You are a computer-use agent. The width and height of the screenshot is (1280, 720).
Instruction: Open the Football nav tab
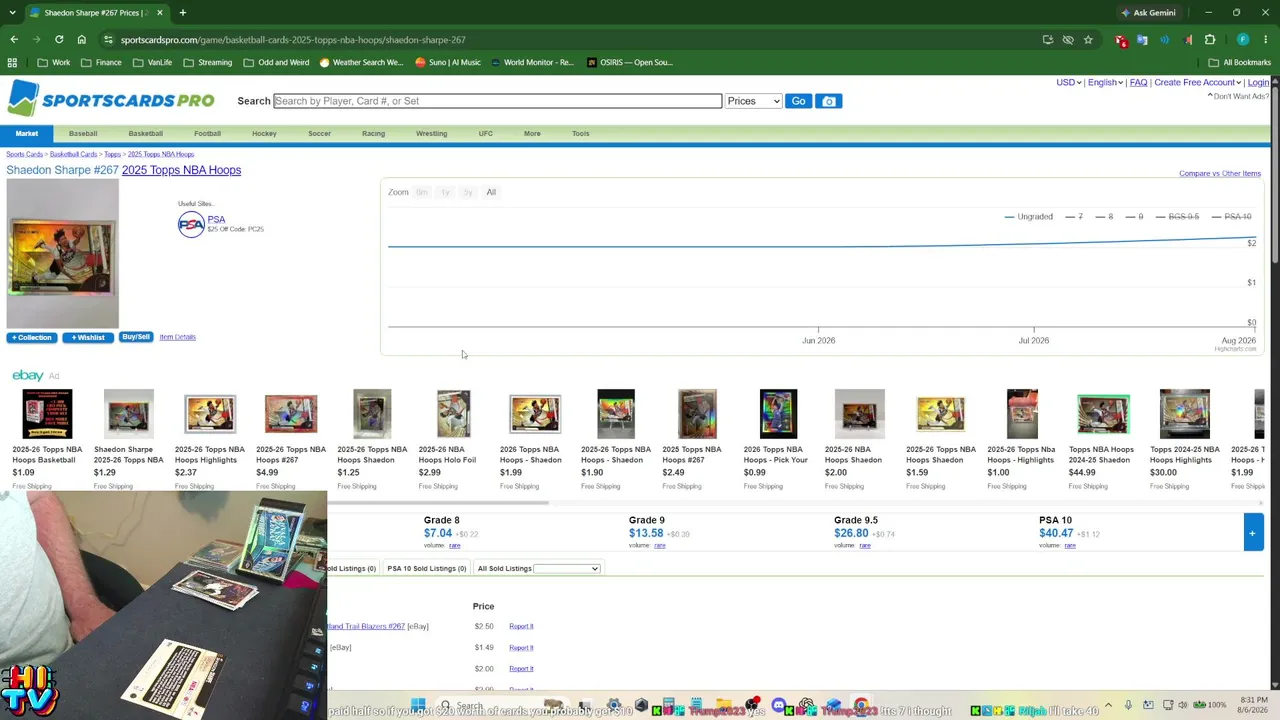click(x=207, y=133)
